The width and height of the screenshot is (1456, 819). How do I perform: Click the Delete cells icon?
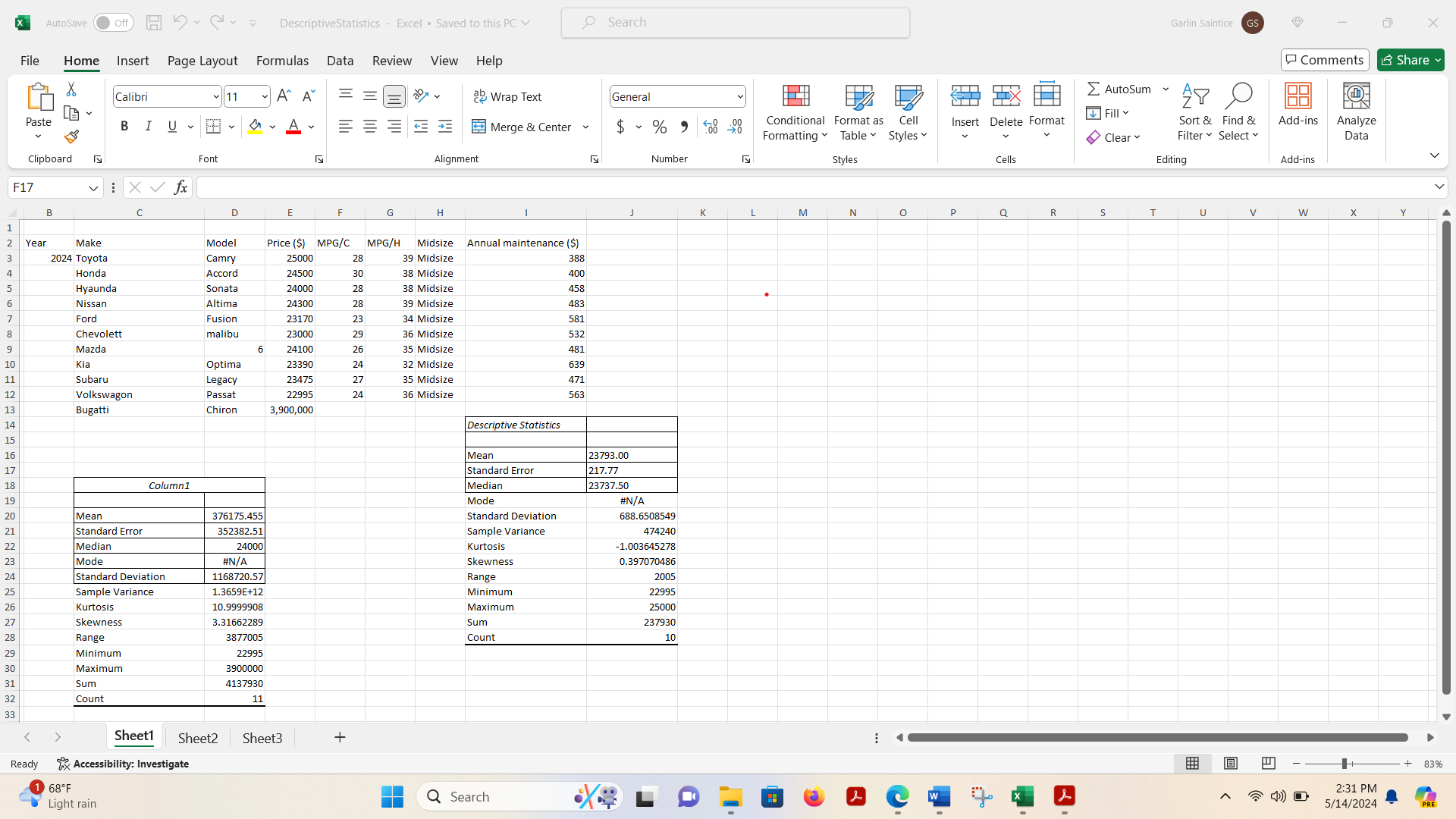[1006, 96]
